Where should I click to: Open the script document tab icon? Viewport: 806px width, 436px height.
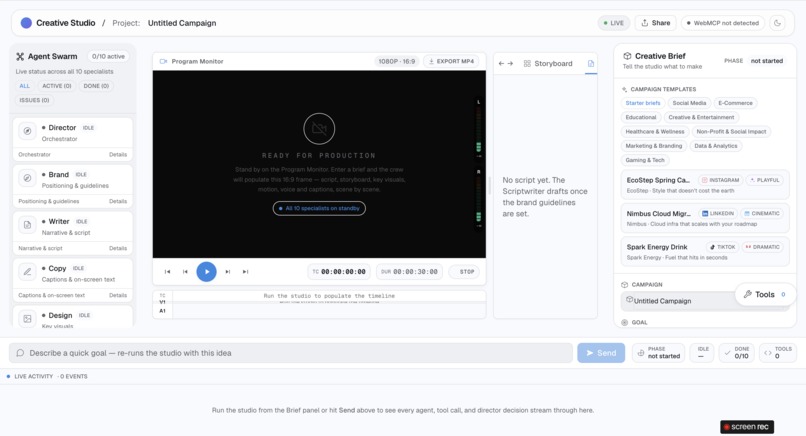pos(591,64)
